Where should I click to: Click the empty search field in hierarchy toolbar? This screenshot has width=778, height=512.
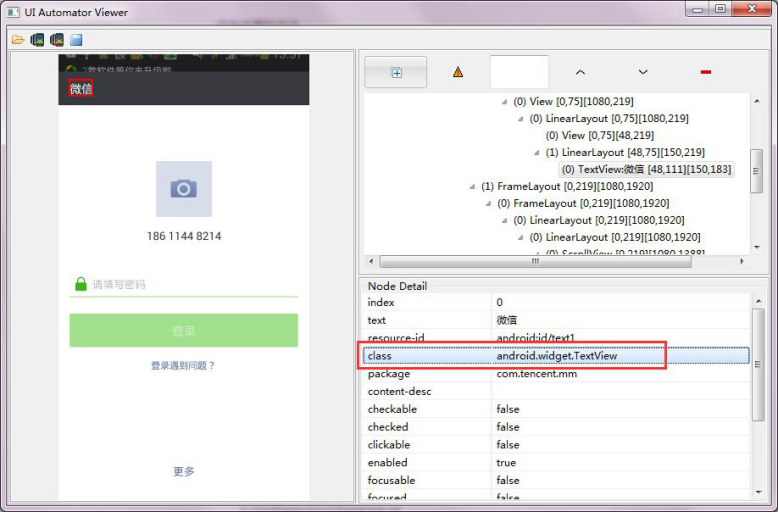point(519,72)
